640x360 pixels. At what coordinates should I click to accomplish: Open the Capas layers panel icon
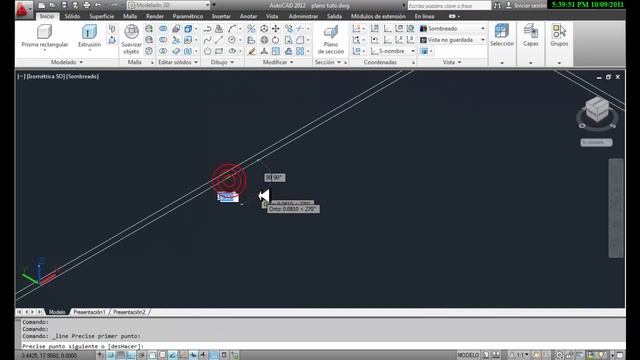pyautogui.click(x=531, y=36)
